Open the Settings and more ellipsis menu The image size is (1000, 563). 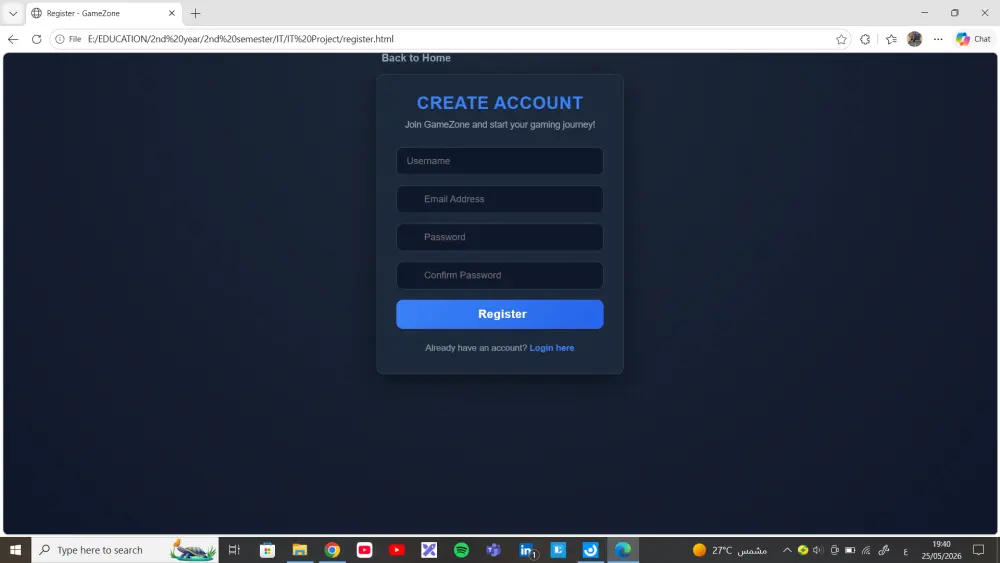[x=938, y=39]
